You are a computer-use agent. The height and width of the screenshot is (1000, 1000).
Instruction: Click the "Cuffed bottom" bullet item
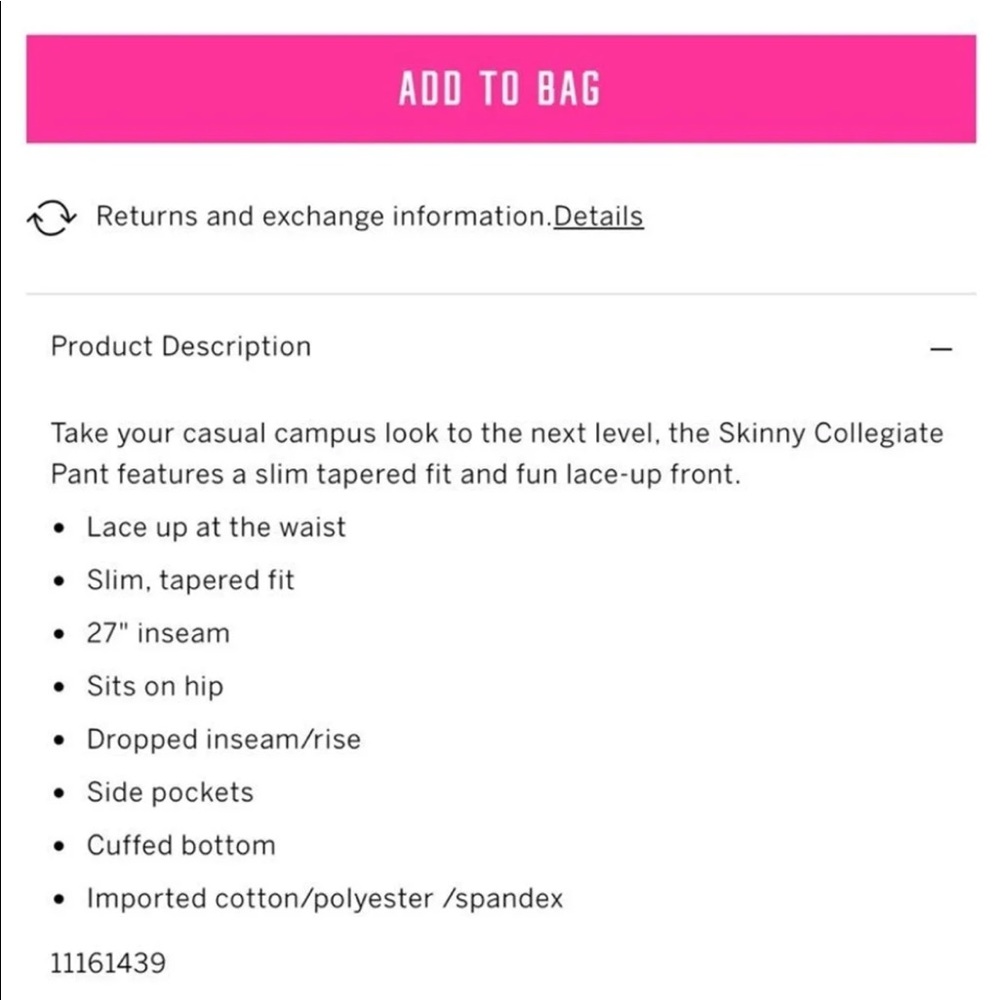181,845
